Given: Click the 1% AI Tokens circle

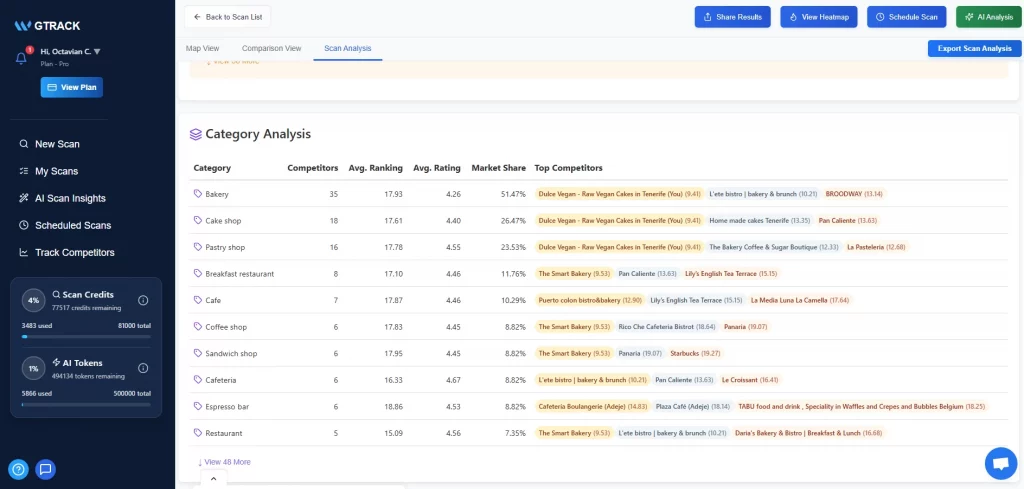Looking at the screenshot, I should [x=34, y=368].
